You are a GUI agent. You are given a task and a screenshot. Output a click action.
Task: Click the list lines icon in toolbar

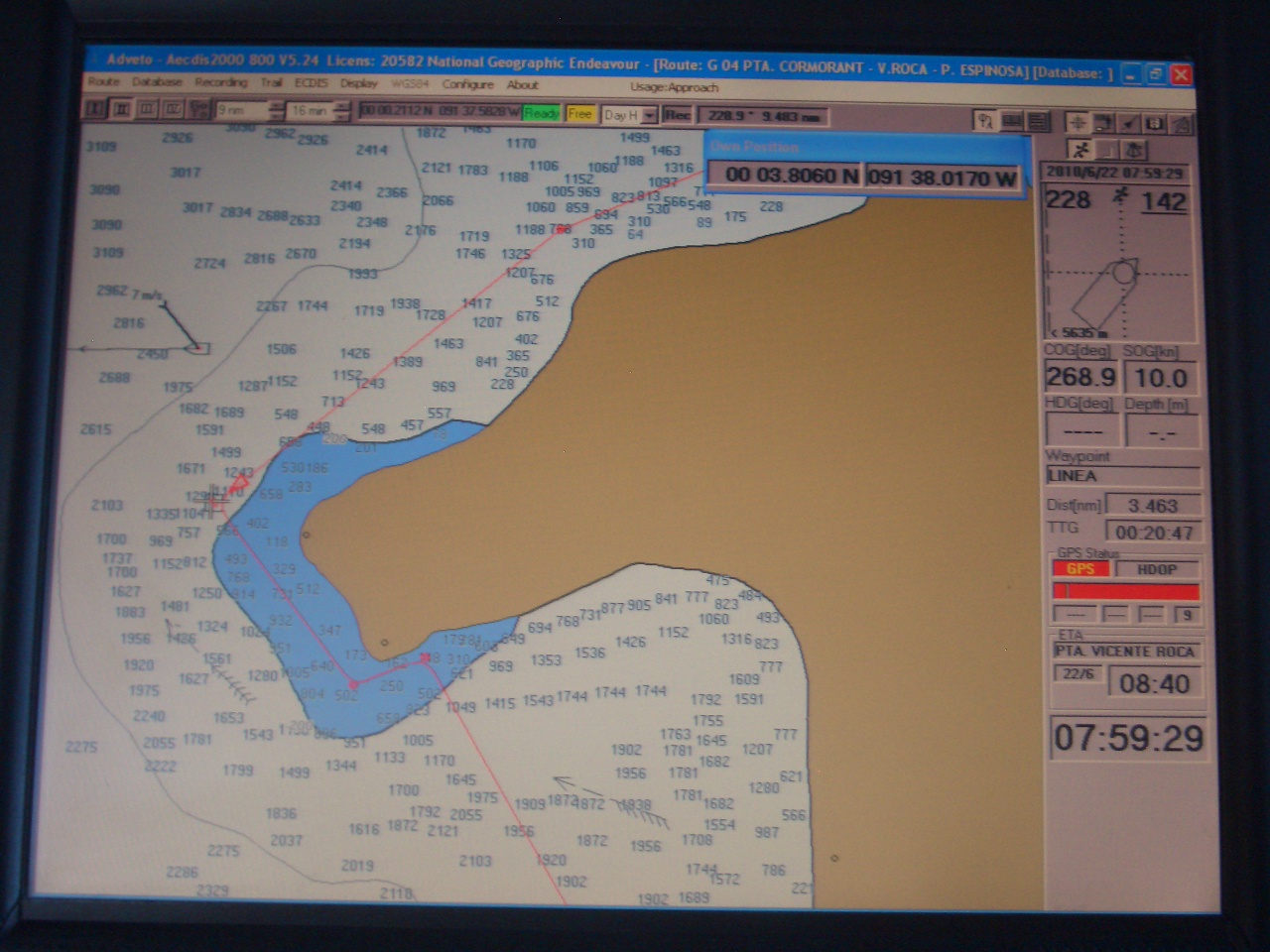(x=1038, y=121)
